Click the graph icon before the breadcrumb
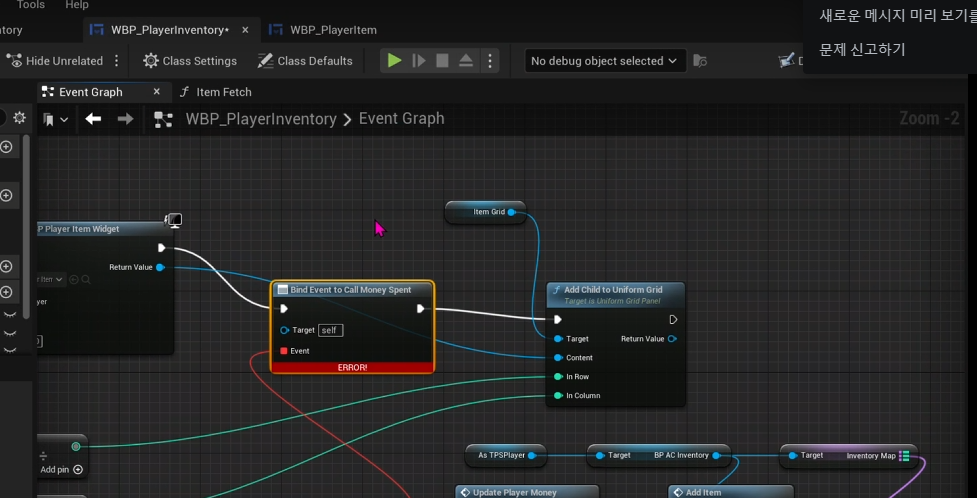977x498 pixels. click(163, 119)
